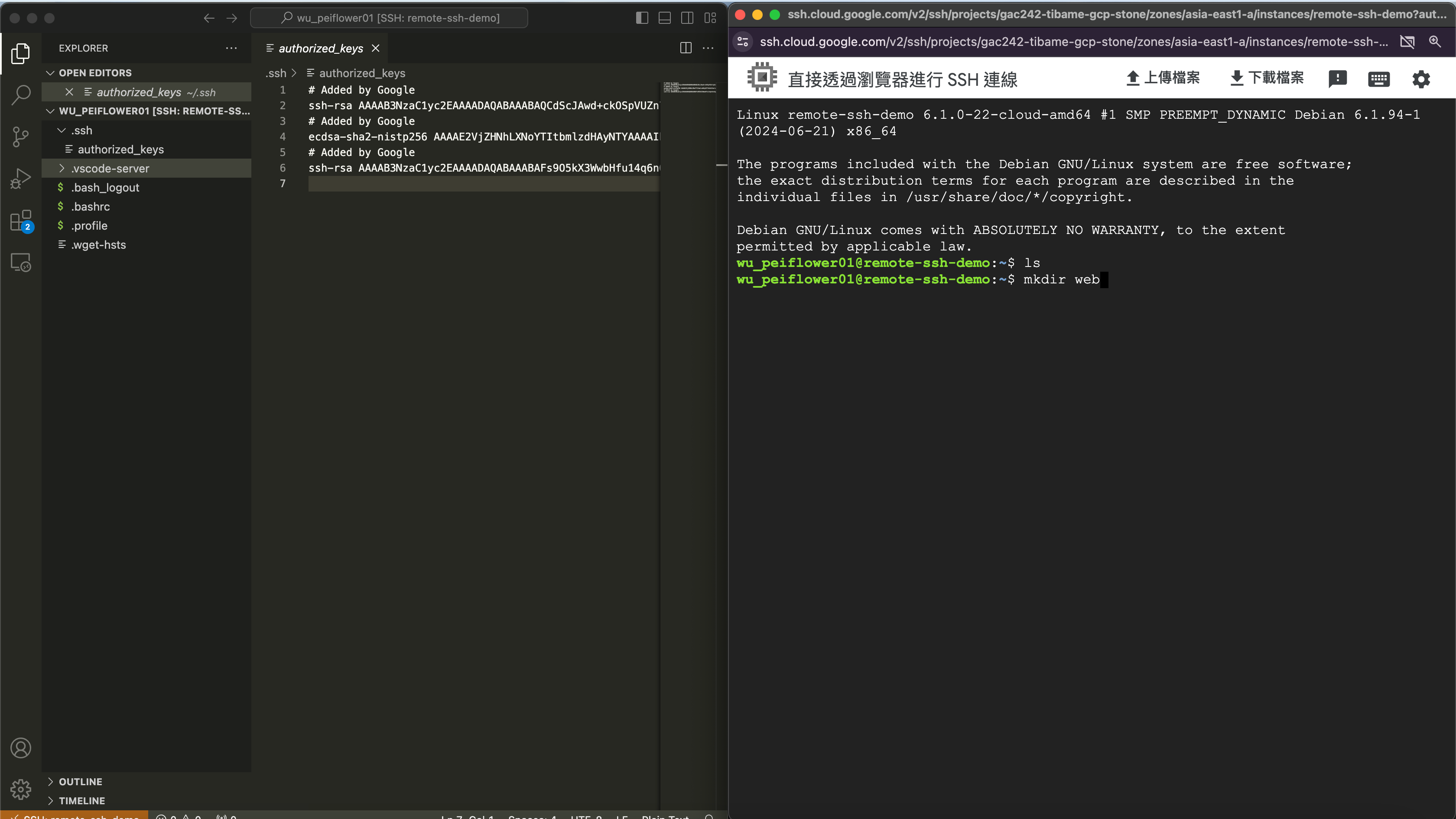Expand the .vscode-server folder
Viewport: 1456px width, 819px height.
[110, 169]
